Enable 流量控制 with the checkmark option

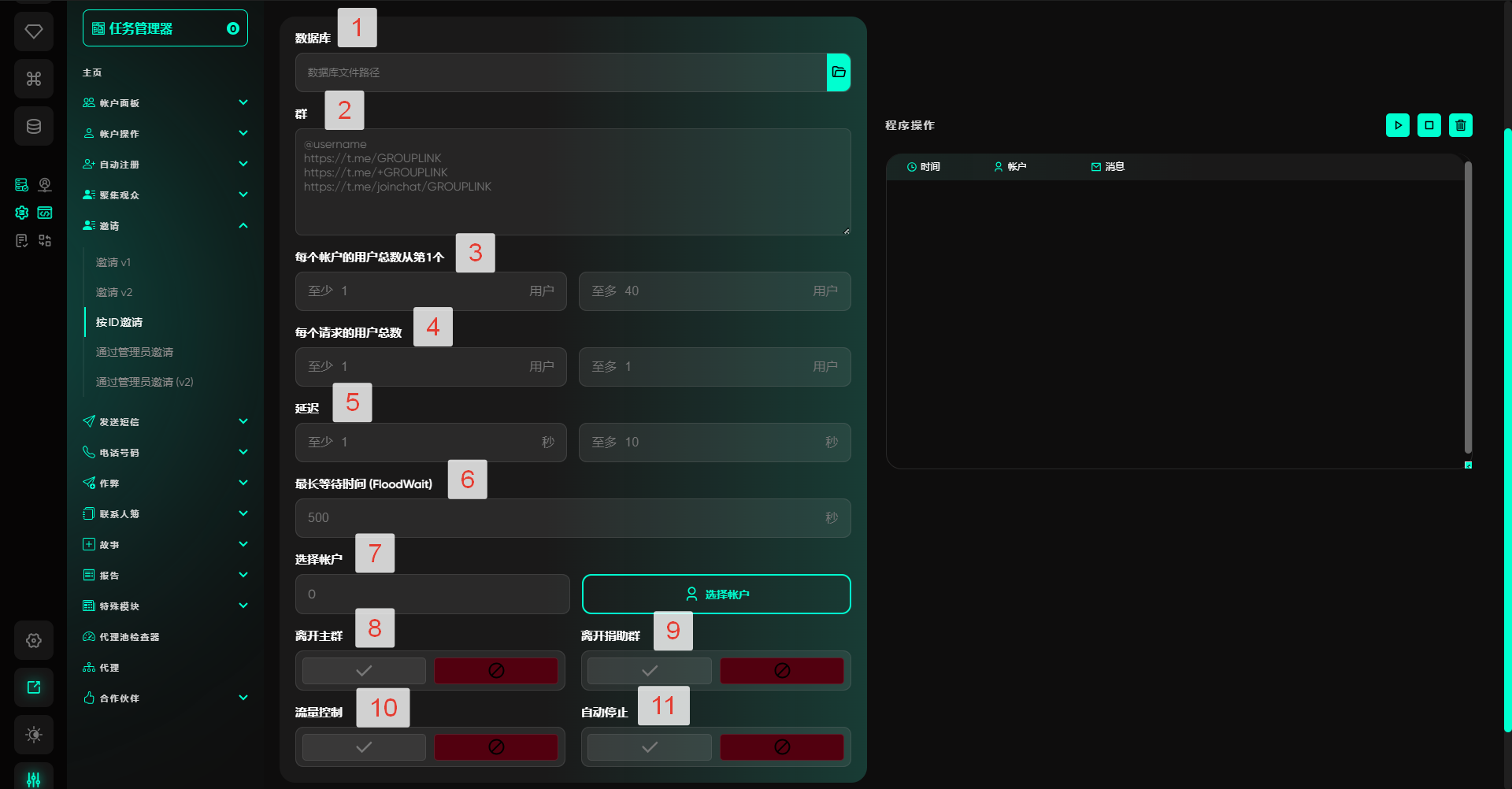[364, 747]
